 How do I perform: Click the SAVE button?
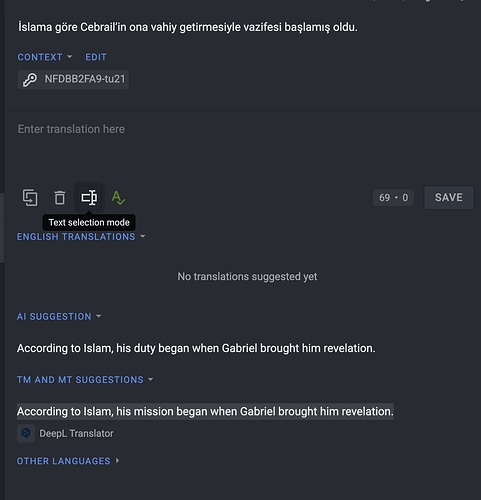tap(449, 197)
